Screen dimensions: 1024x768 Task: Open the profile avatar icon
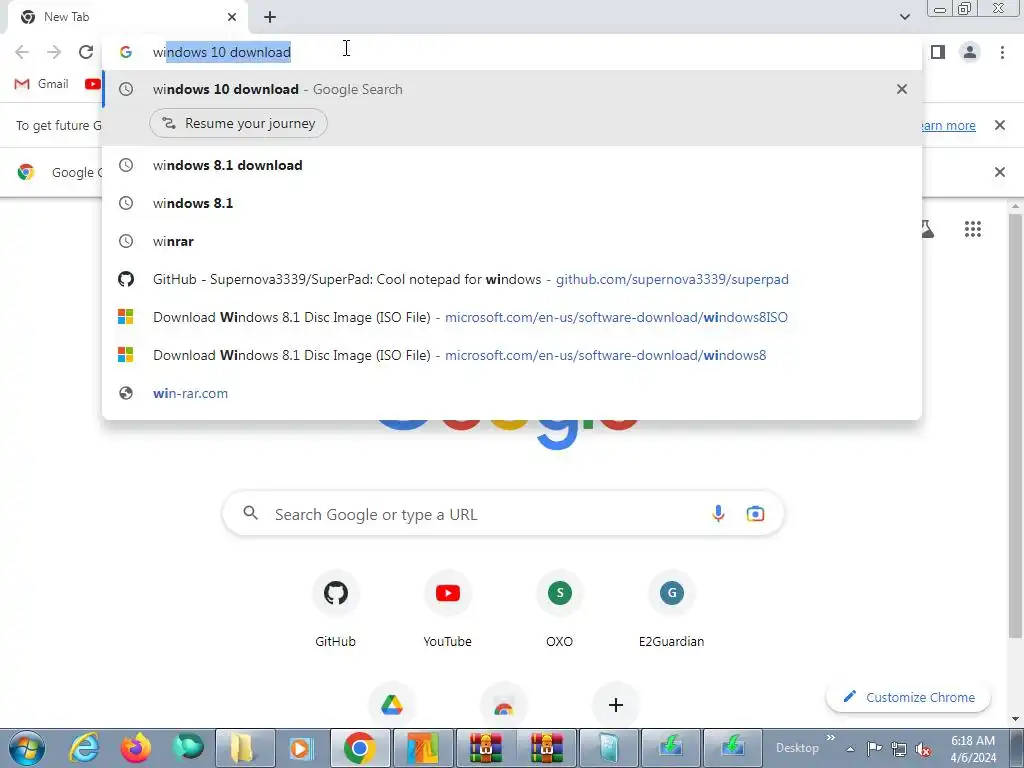(x=970, y=52)
